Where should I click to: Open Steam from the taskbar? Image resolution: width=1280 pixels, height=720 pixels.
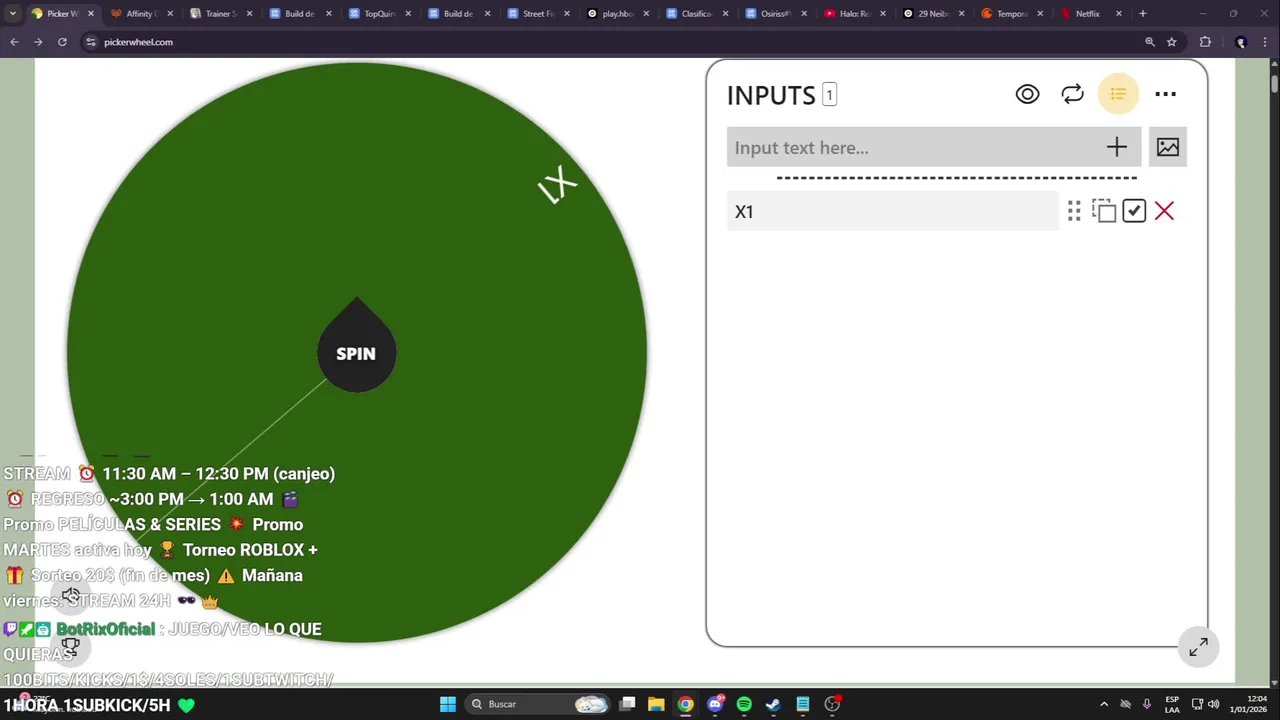(x=773, y=704)
